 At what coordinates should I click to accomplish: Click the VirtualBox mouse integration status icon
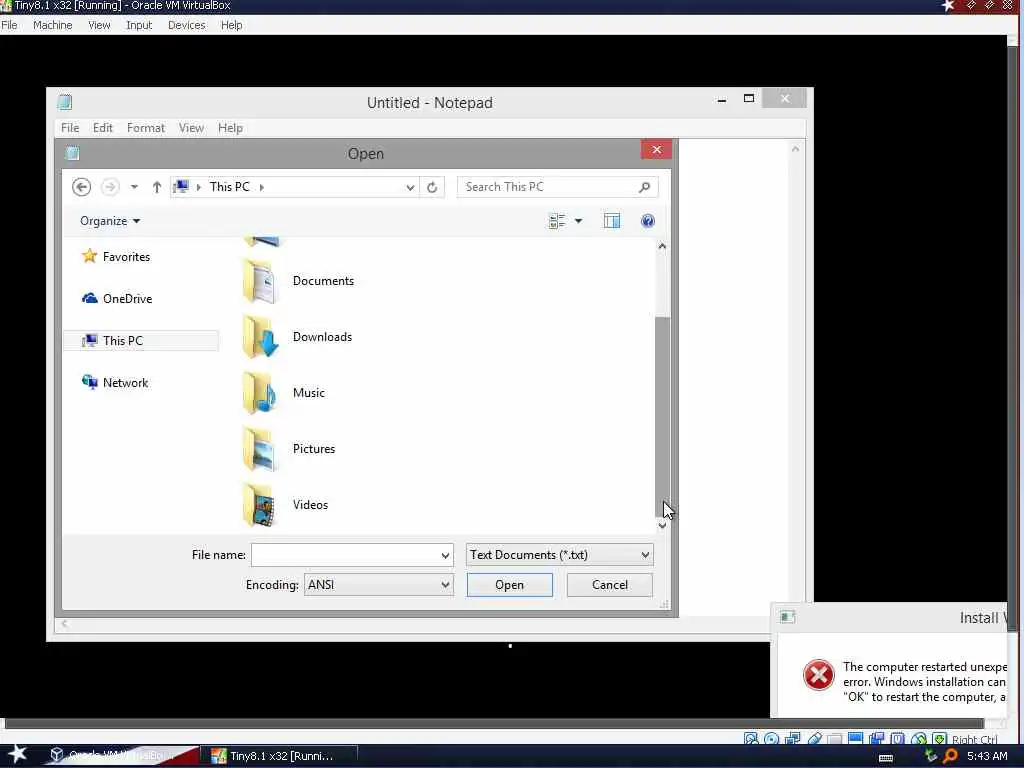[x=919, y=739]
